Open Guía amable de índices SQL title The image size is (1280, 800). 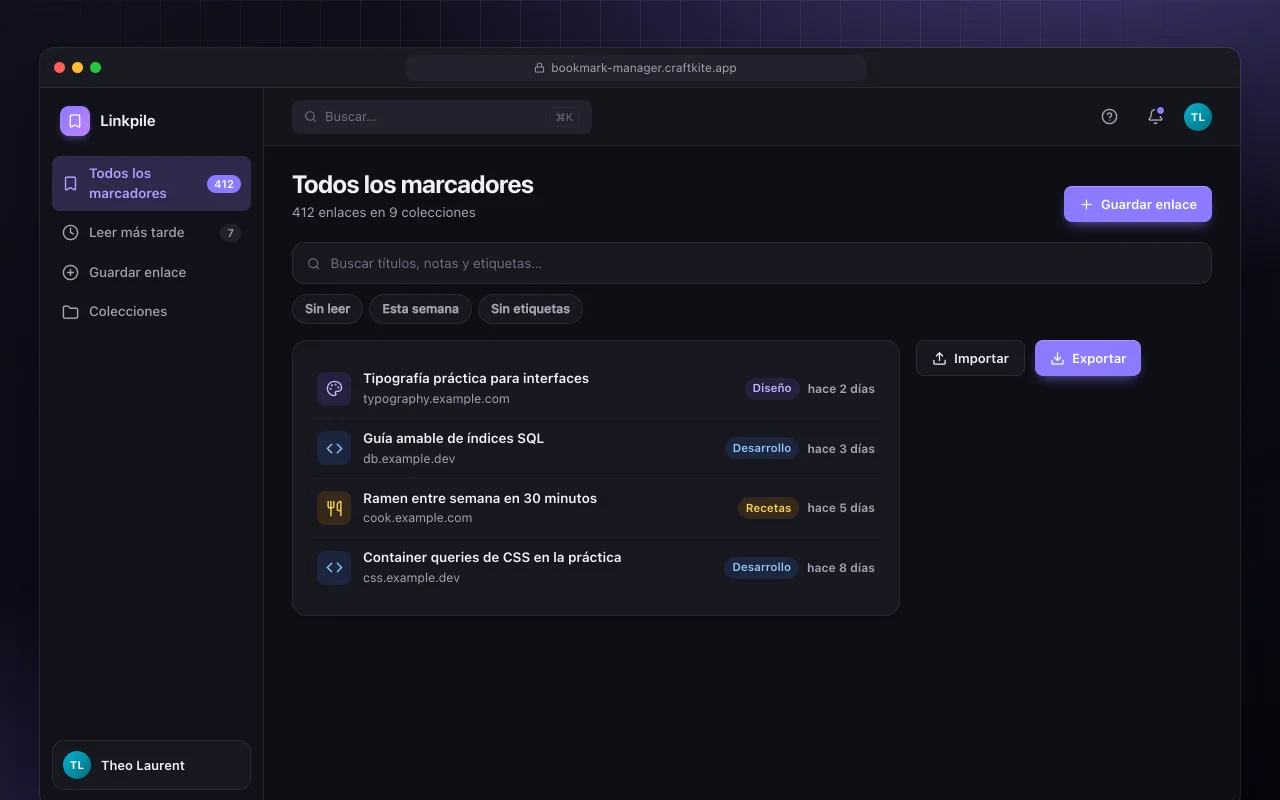point(453,438)
